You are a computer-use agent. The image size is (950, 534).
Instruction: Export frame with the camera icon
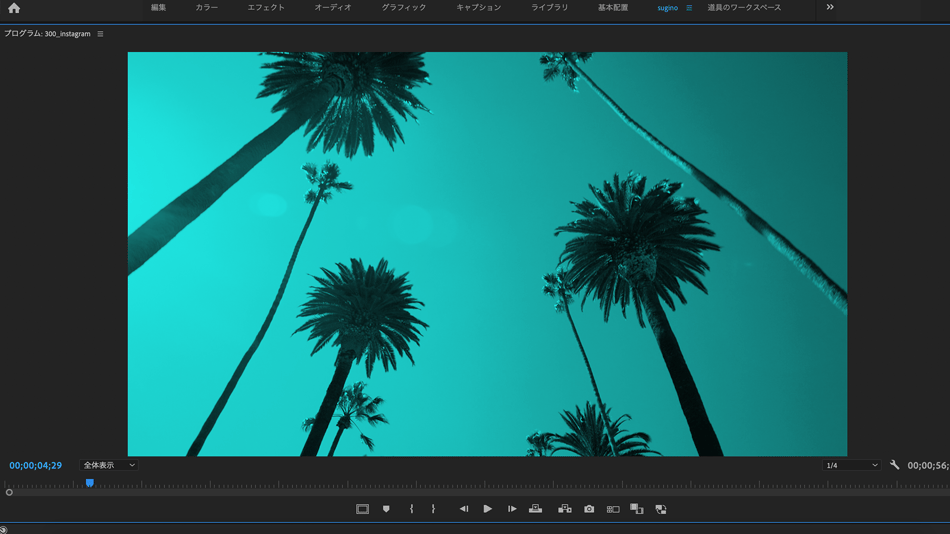(x=589, y=509)
